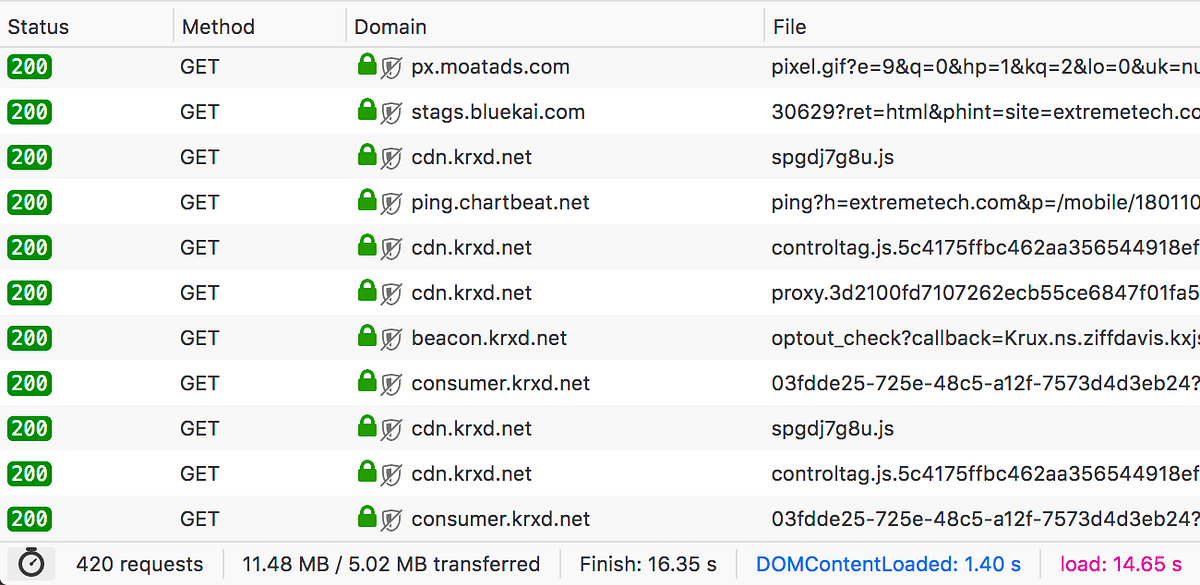The image size is (1200, 585).
Task: Select the optout_check?callback request file
Action: (x=985, y=338)
